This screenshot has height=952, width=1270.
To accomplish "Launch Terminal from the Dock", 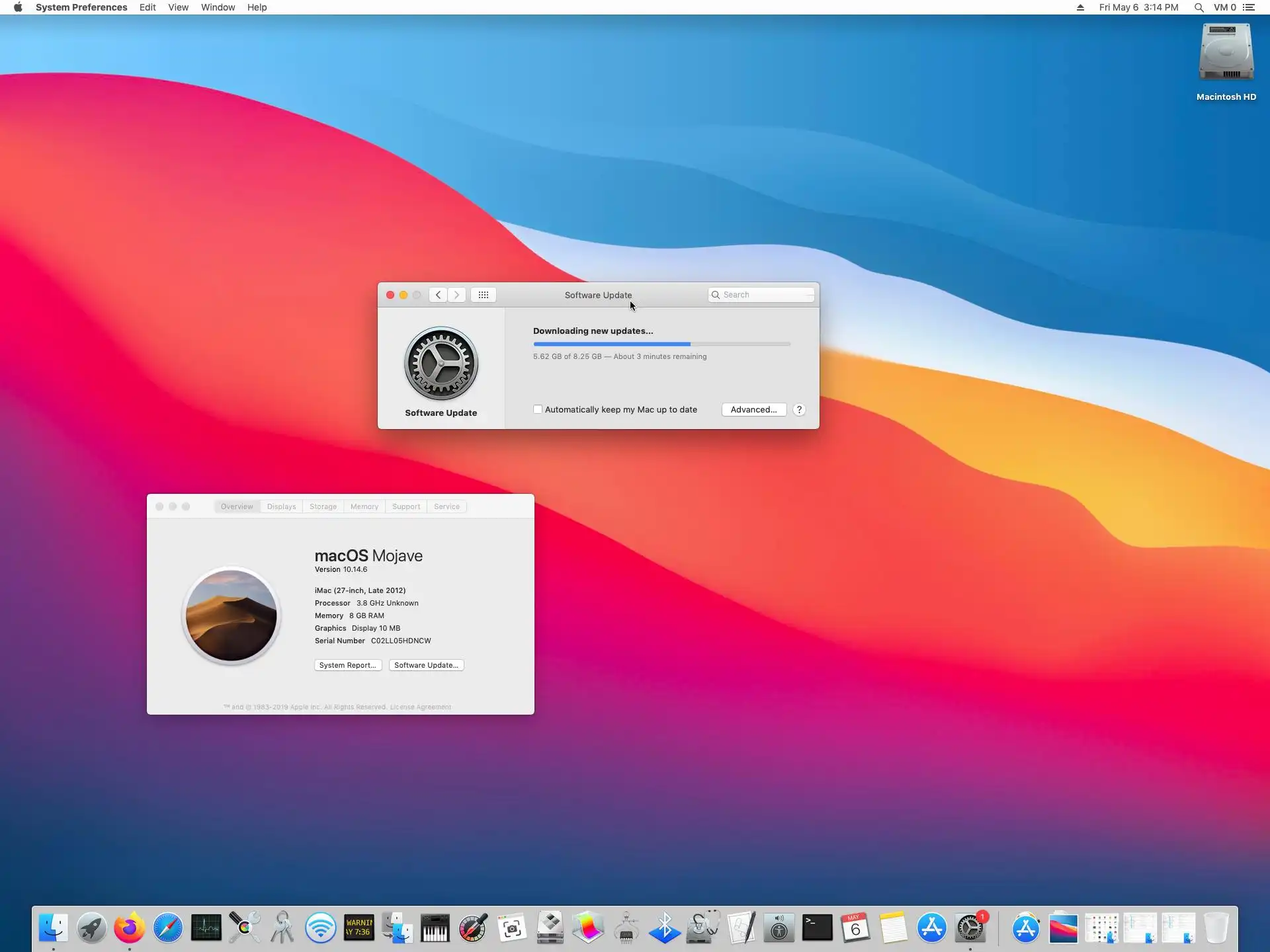I will coord(818,928).
